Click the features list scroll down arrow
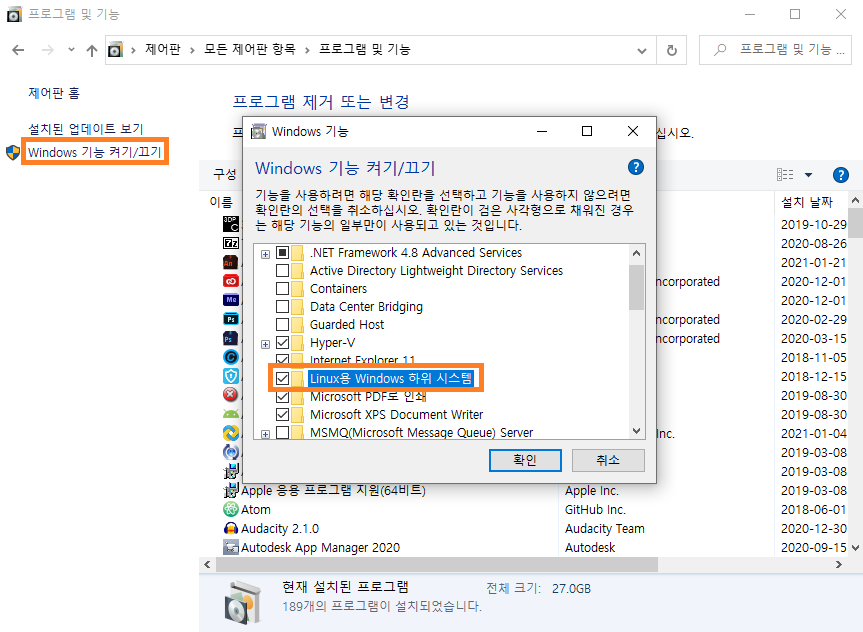 [x=636, y=431]
